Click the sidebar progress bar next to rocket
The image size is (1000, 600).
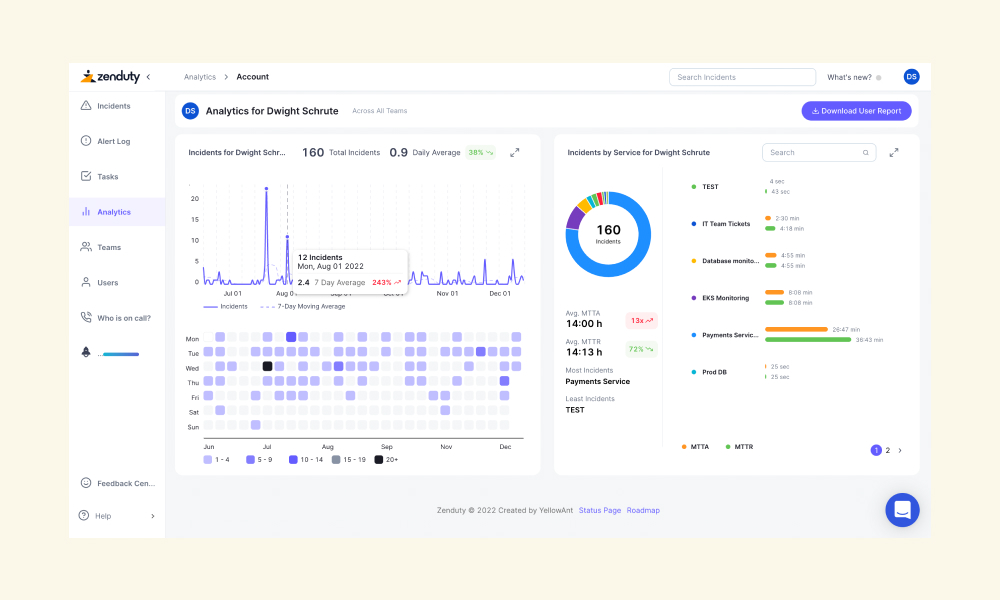point(121,354)
